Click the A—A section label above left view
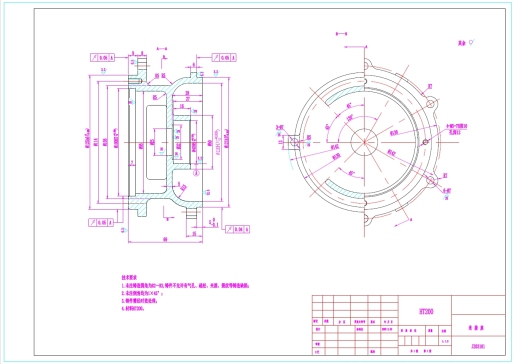This screenshot has height=364, width=515. 162,49
